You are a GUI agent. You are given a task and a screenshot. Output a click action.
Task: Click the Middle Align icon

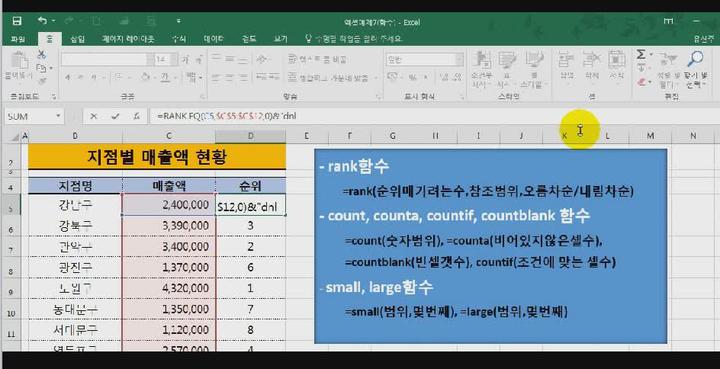tap(229, 60)
